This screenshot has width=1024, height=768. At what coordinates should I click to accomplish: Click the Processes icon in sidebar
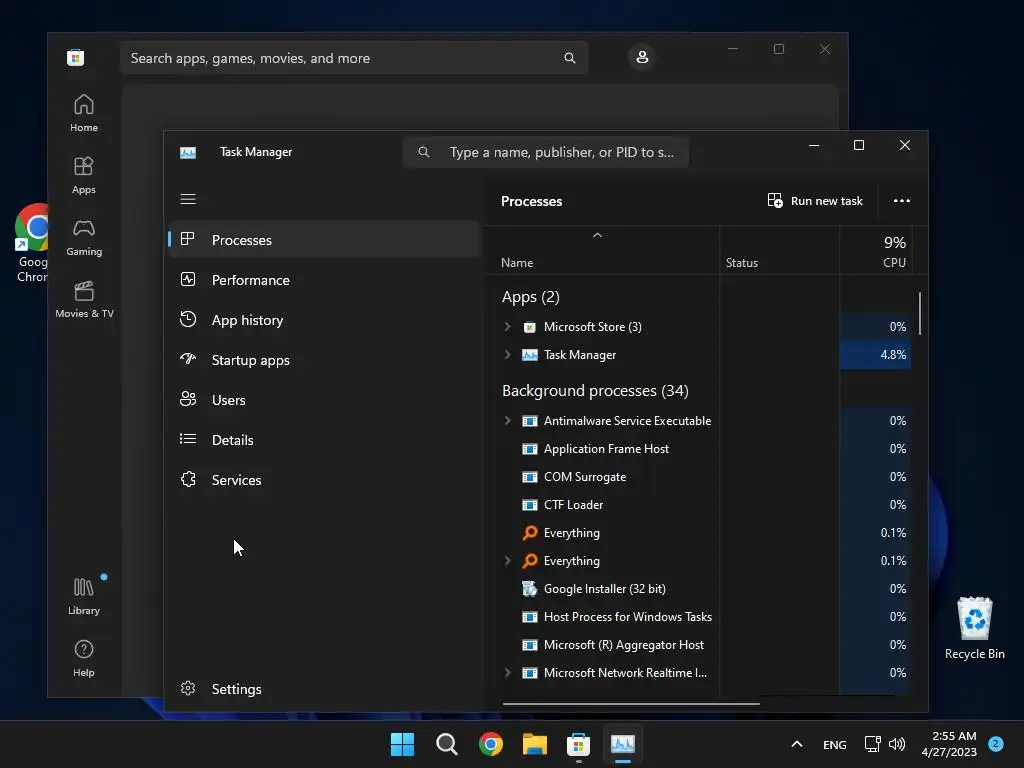(x=187, y=239)
